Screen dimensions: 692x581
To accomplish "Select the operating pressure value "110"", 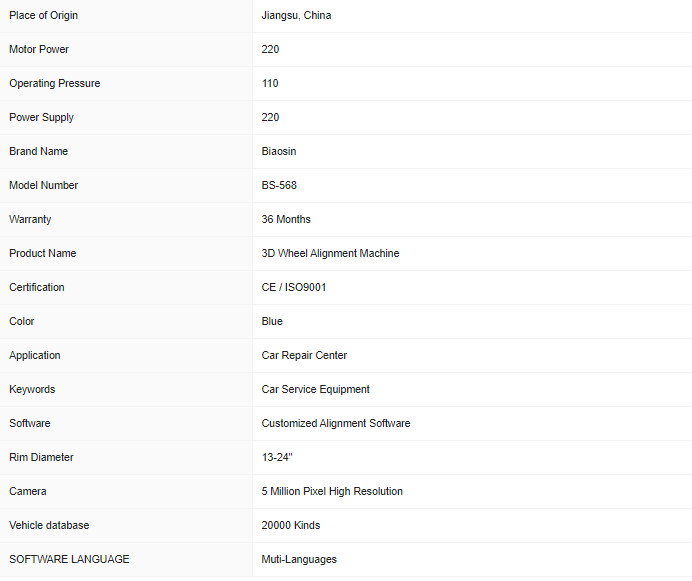I will [x=270, y=83].
